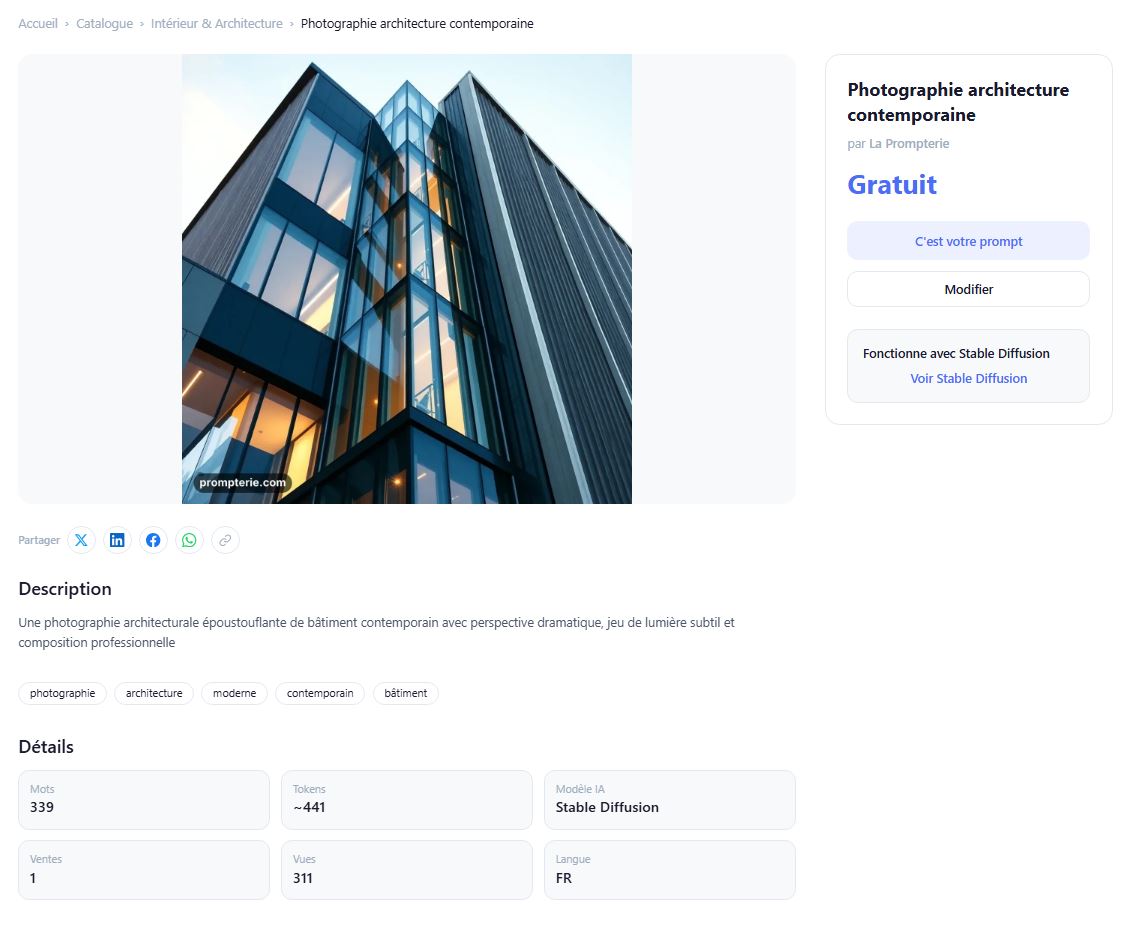
Task: Click the Gratuit price label
Action: click(892, 185)
